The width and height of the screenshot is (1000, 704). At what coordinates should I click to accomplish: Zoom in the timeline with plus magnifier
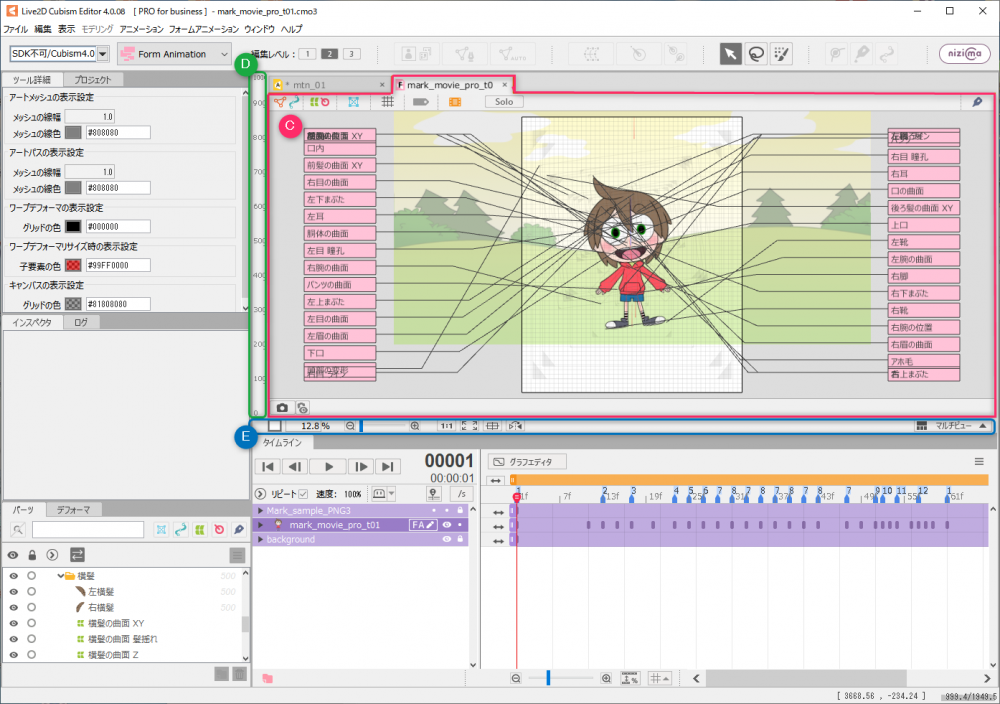pos(606,678)
